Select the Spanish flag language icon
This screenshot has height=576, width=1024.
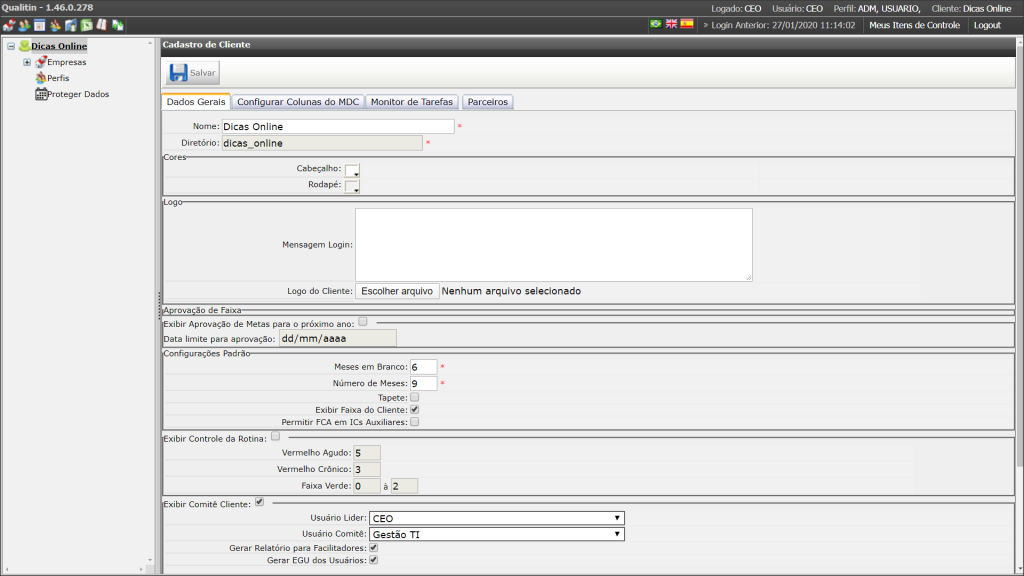pyautogui.click(x=687, y=24)
